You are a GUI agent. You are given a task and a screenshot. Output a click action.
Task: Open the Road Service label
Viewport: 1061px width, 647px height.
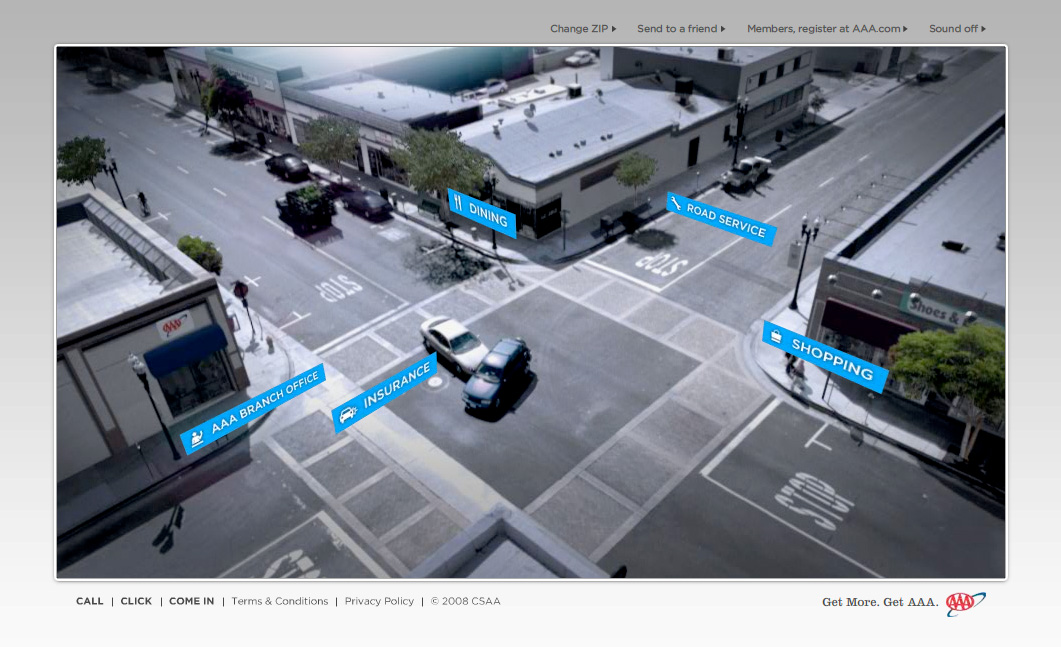click(x=721, y=219)
